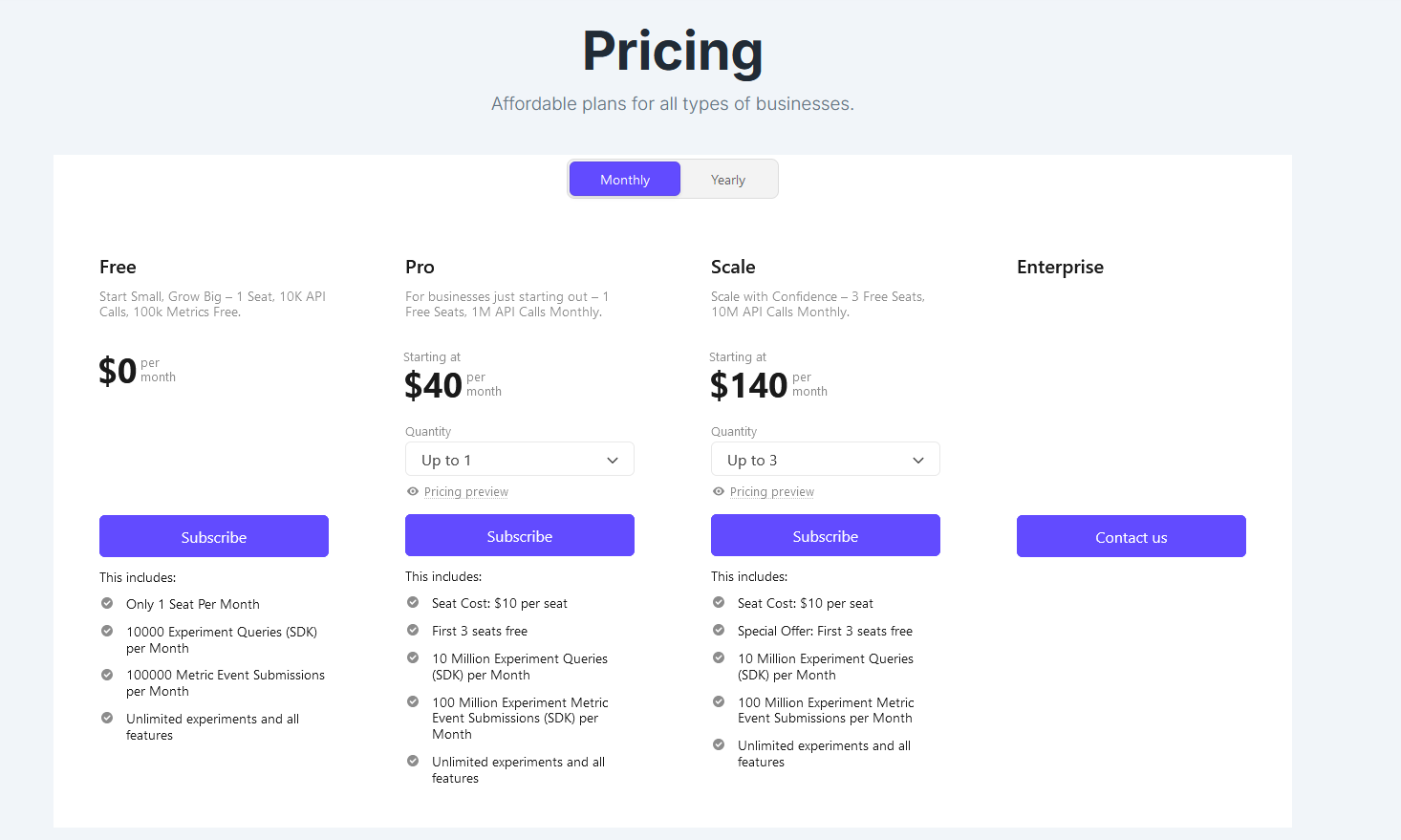The height and width of the screenshot is (840, 1401).
Task: Open Pricing preview link under Scale
Action: coord(772,492)
